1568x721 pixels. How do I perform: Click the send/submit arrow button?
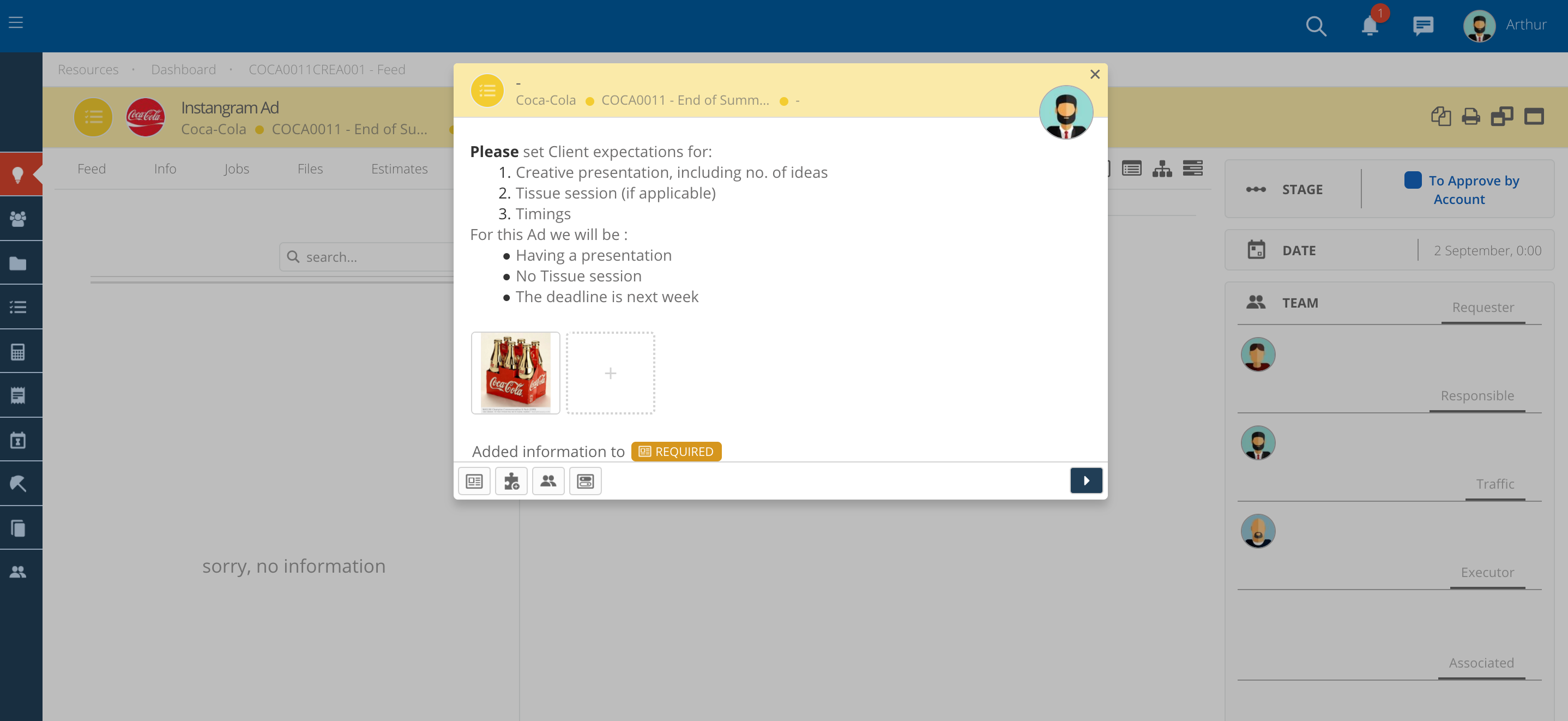coord(1086,480)
